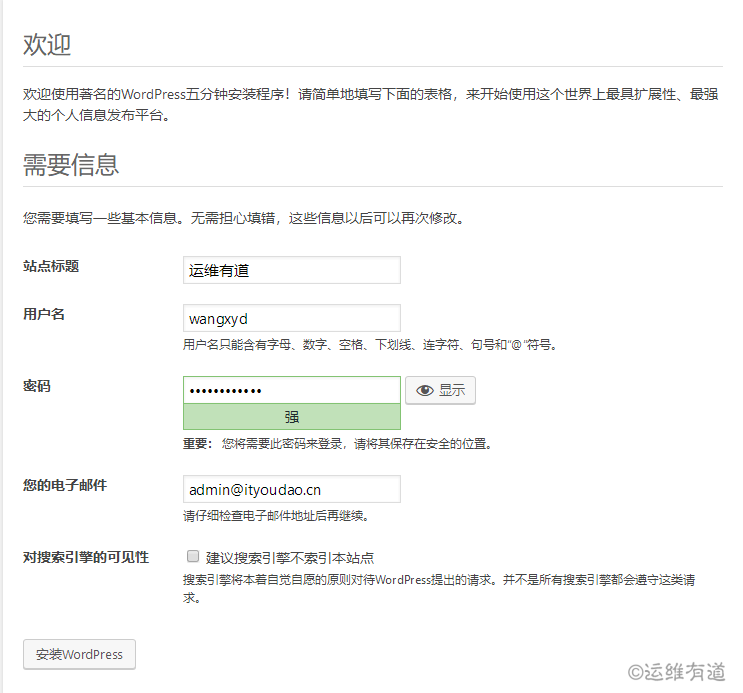Screen dimensions: 743x693
Task: Click the 重要 password reminder note
Action: (336, 443)
